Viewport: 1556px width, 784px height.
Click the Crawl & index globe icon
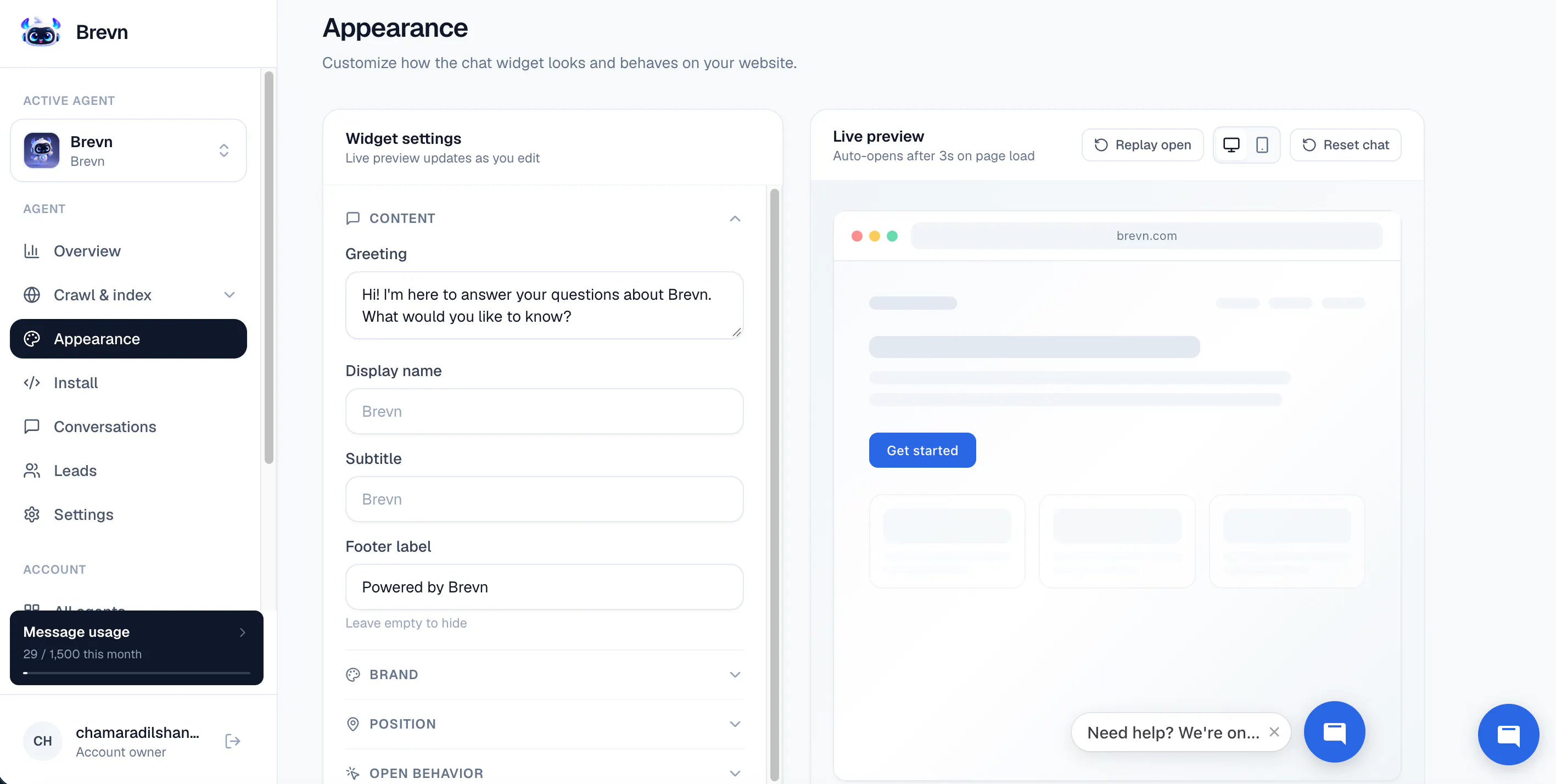click(31, 295)
